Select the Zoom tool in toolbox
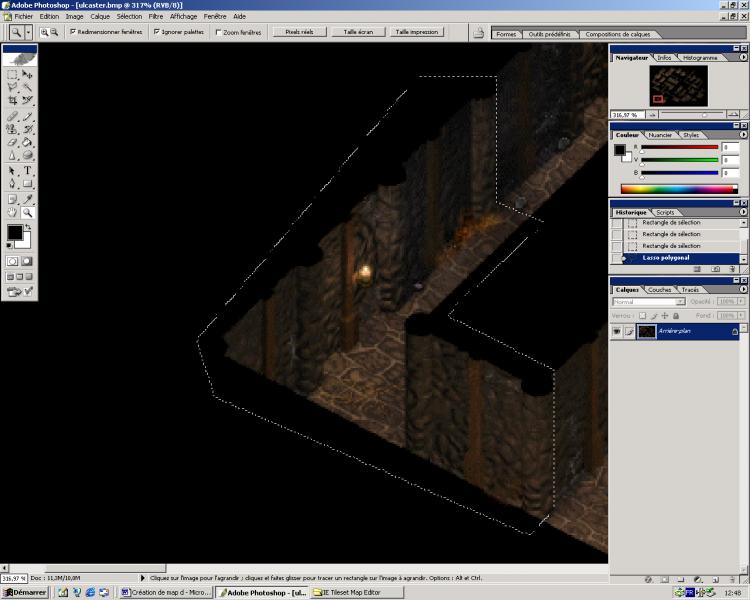This screenshot has width=750, height=600. pos(27,212)
